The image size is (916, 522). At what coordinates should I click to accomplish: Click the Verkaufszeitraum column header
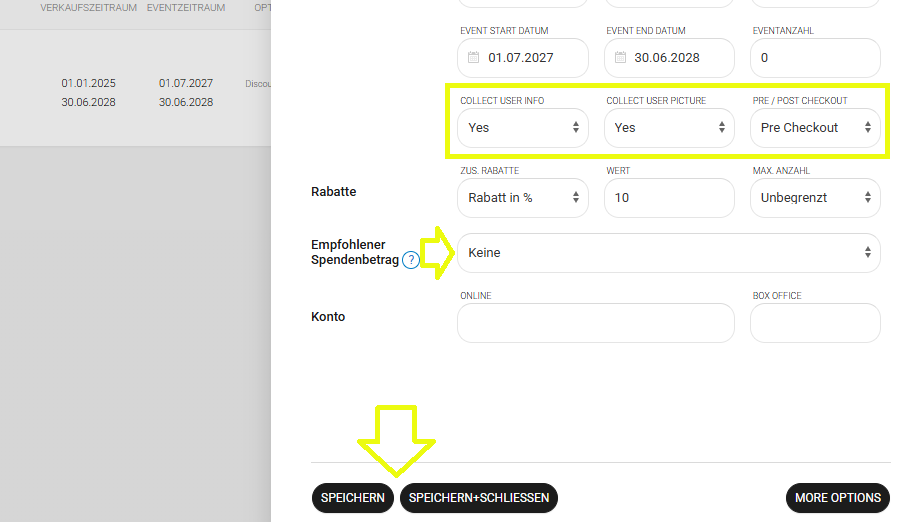pyautogui.click(x=88, y=8)
